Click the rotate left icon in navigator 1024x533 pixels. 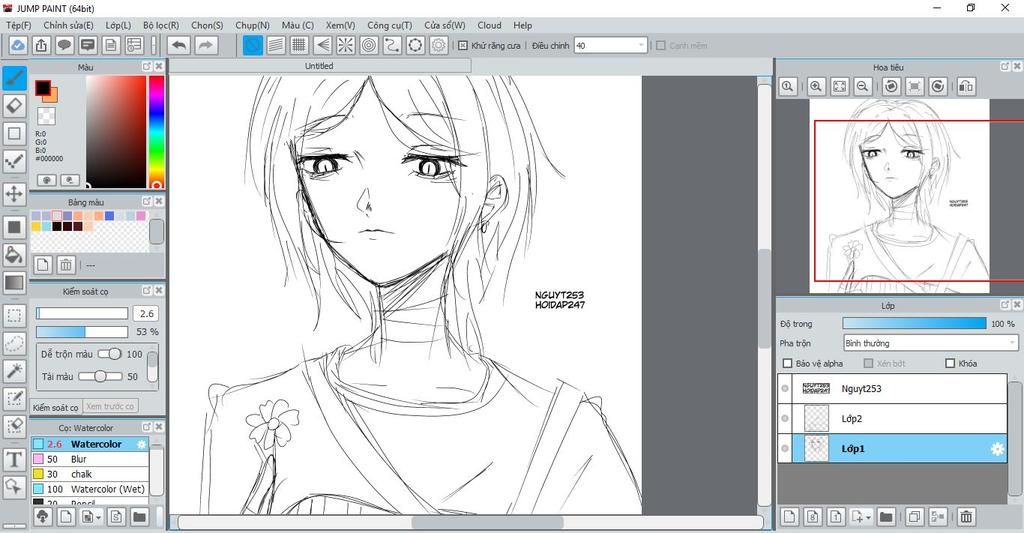pyautogui.click(x=891, y=86)
